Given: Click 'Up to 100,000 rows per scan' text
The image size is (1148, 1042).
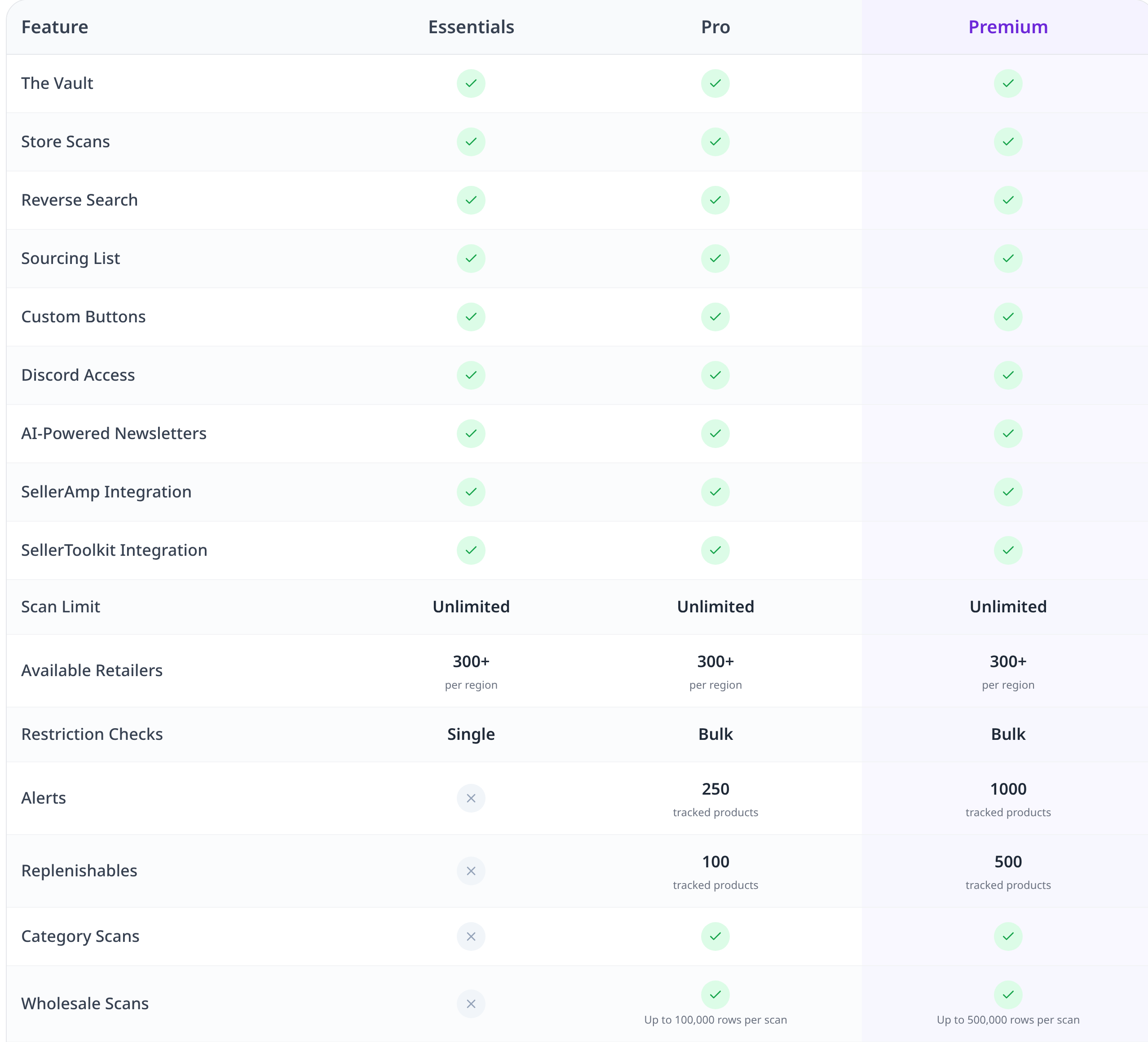Looking at the screenshot, I should pyautogui.click(x=715, y=1020).
